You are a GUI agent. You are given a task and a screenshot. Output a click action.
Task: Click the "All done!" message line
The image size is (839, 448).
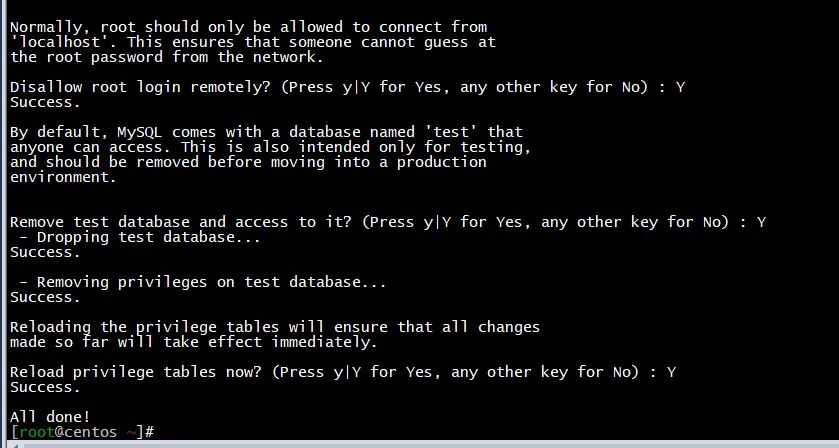[x=50, y=416]
